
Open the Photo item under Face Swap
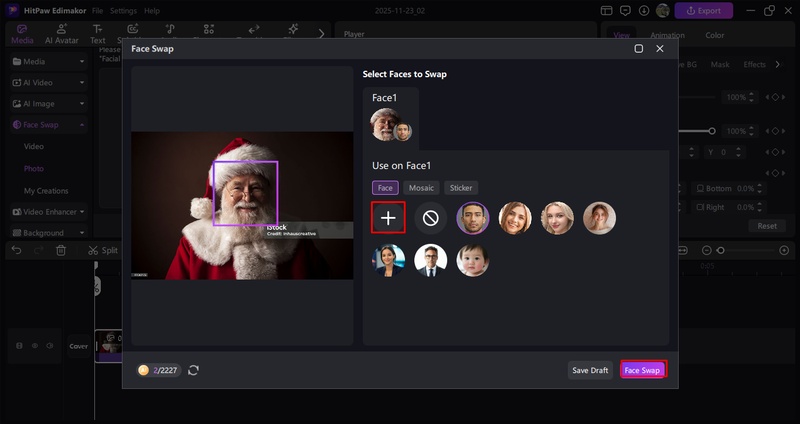(34, 168)
